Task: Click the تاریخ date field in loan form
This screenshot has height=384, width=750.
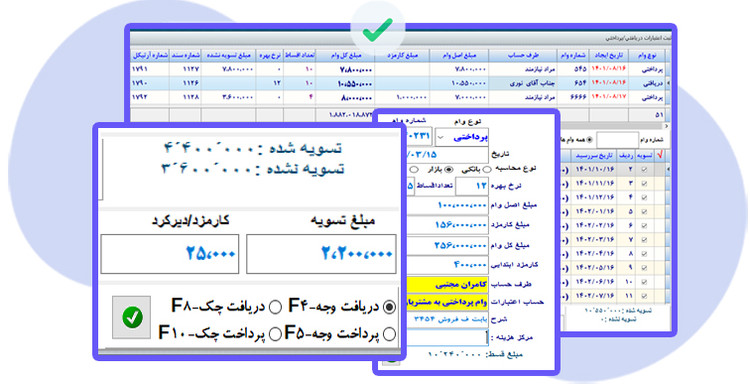Action: pos(447,155)
